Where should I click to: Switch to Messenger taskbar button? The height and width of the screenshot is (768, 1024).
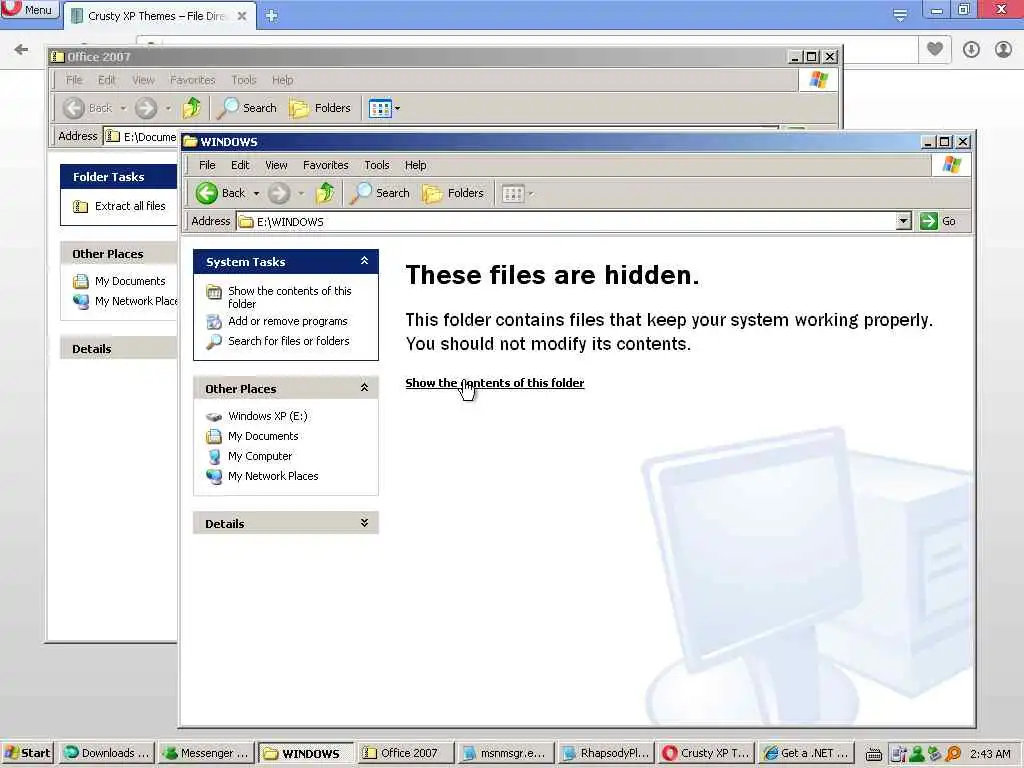[206, 753]
